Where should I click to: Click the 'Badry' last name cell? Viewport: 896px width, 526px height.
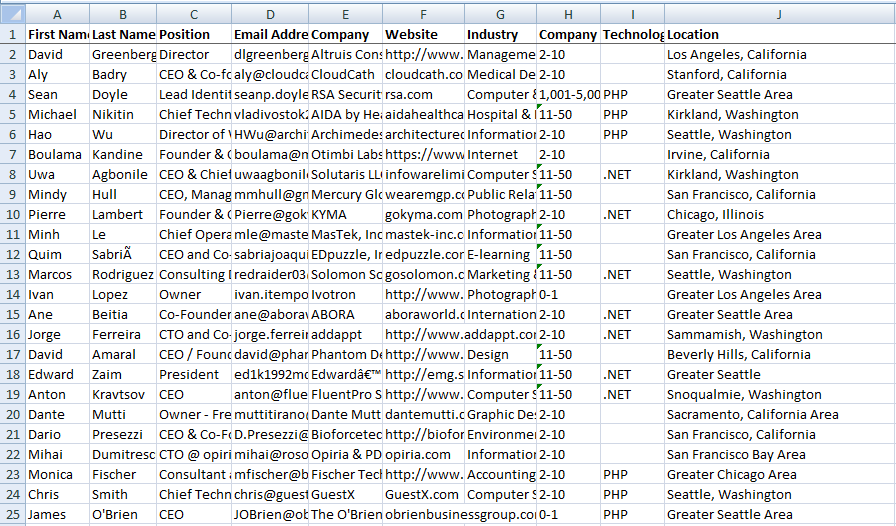pyautogui.click(x=123, y=74)
